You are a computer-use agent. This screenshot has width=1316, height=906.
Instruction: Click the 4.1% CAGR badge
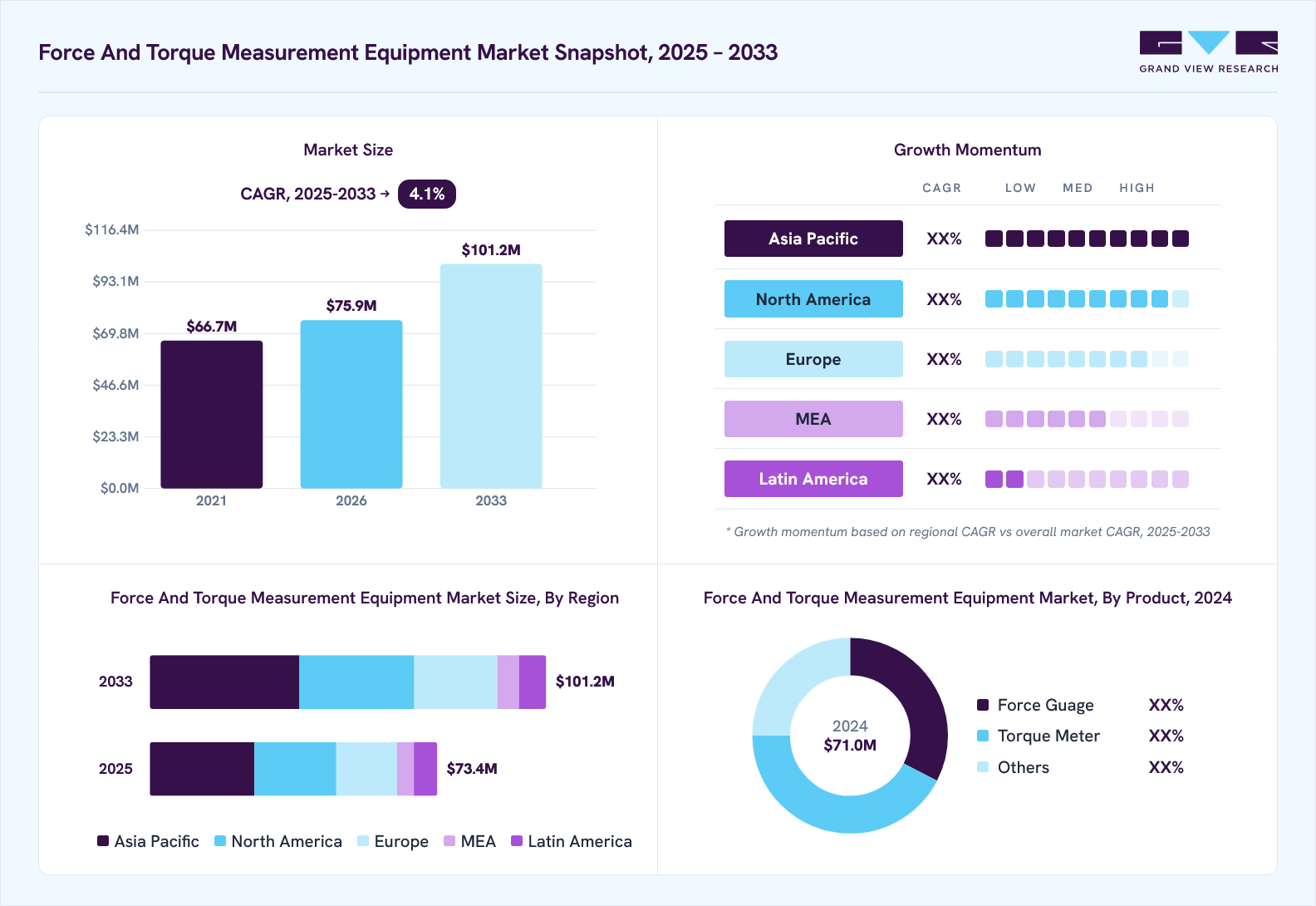pyautogui.click(x=427, y=194)
